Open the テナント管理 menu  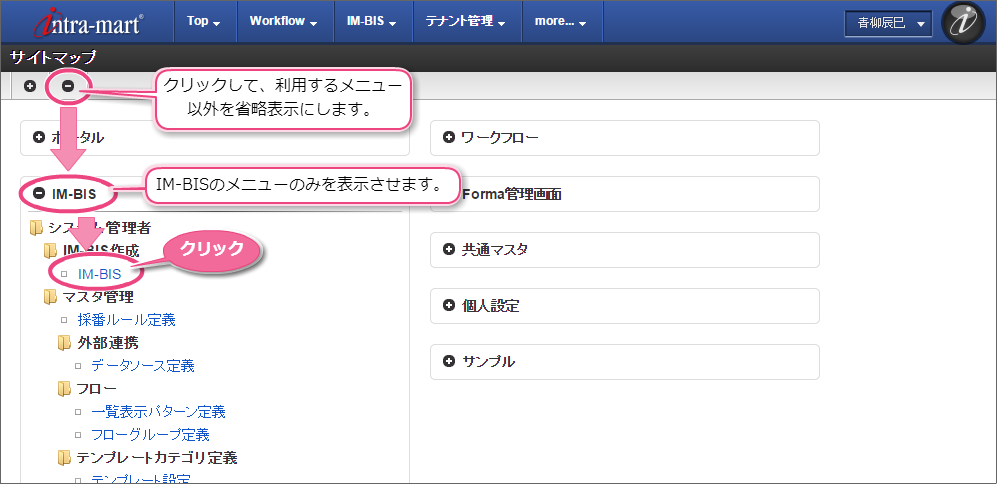(x=465, y=21)
